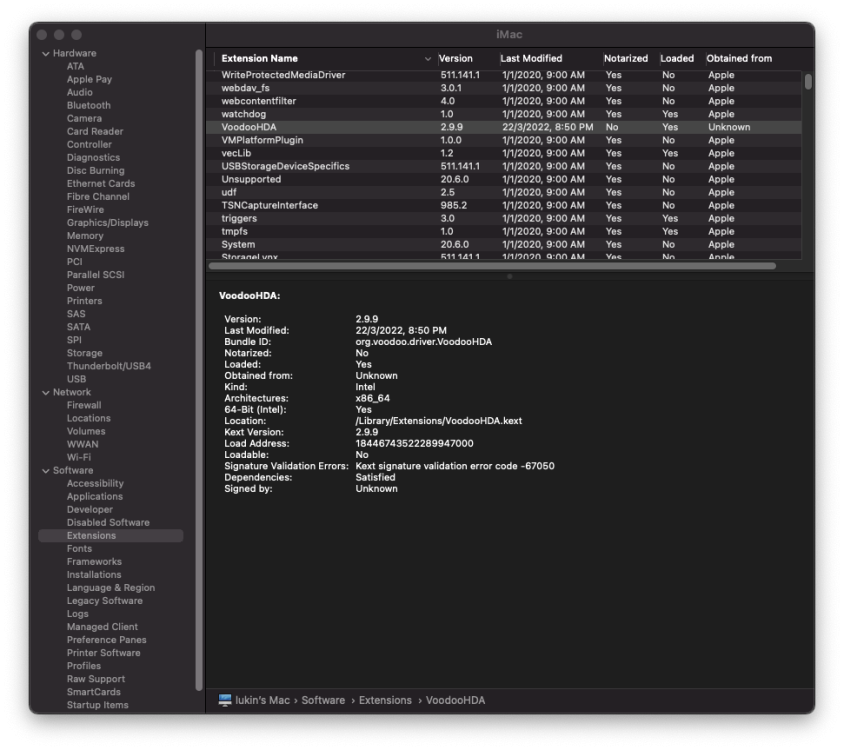844x750 pixels.
Task: Click the extension list vertical scrollbar
Action: tap(808, 82)
